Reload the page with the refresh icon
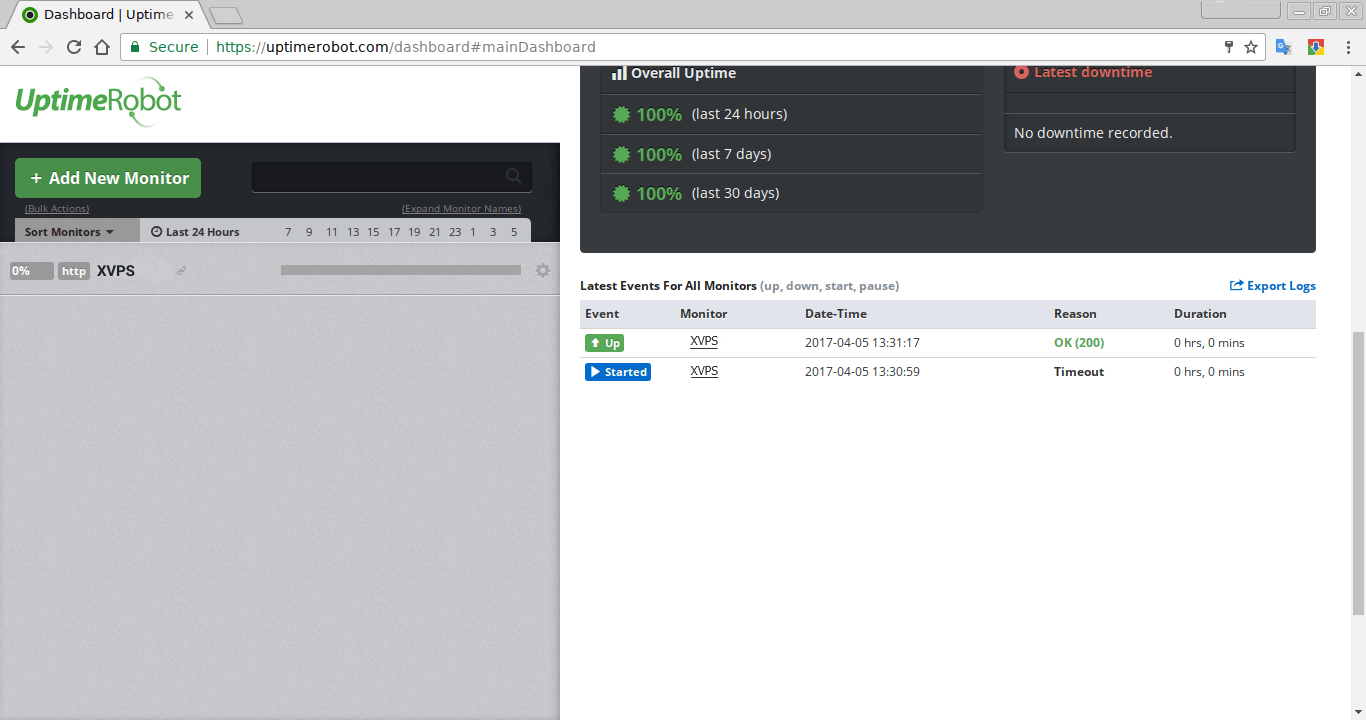1366x720 pixels. coord(74,47)
